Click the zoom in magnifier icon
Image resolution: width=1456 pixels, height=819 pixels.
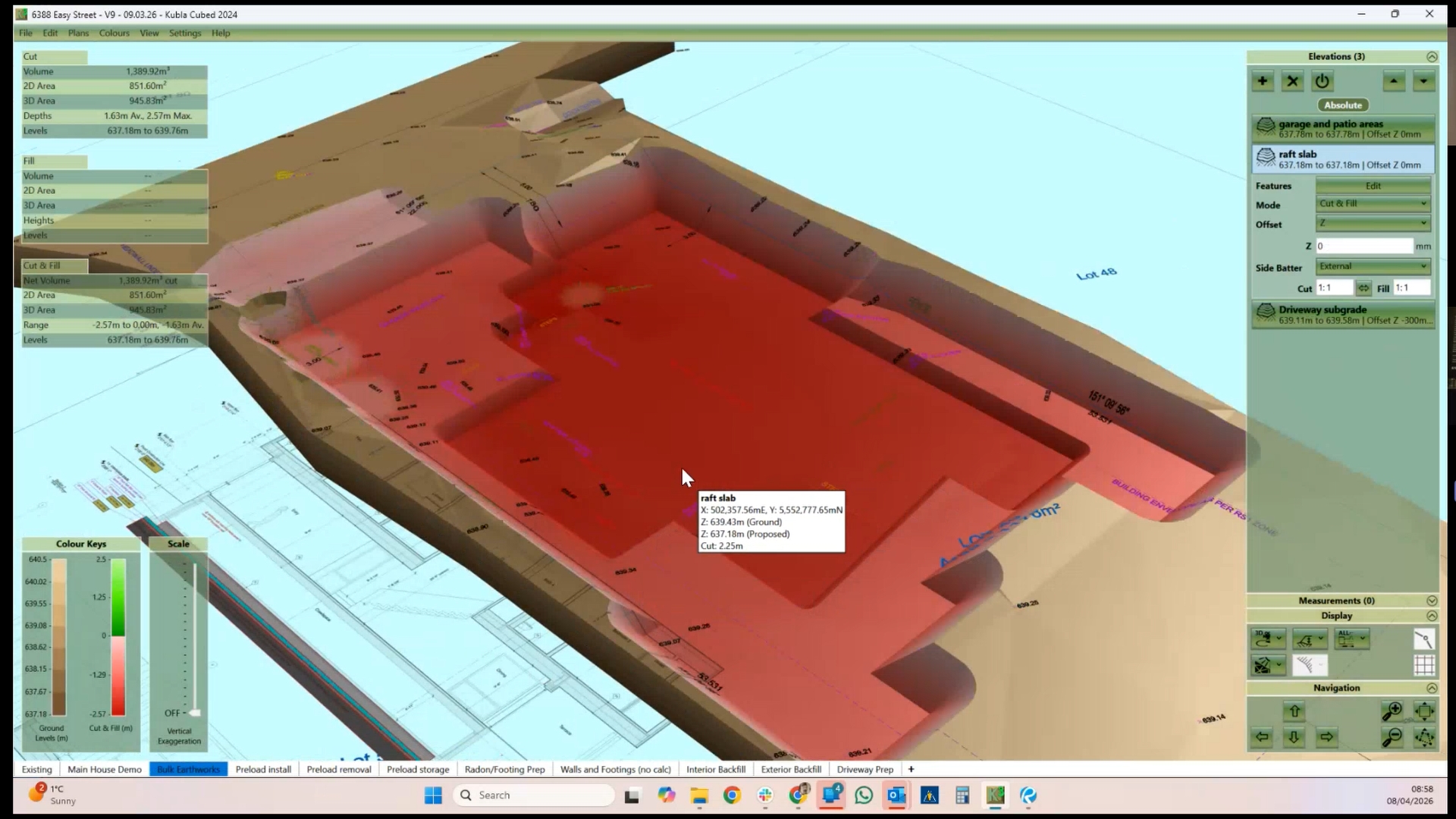[x=1392, y=711]
